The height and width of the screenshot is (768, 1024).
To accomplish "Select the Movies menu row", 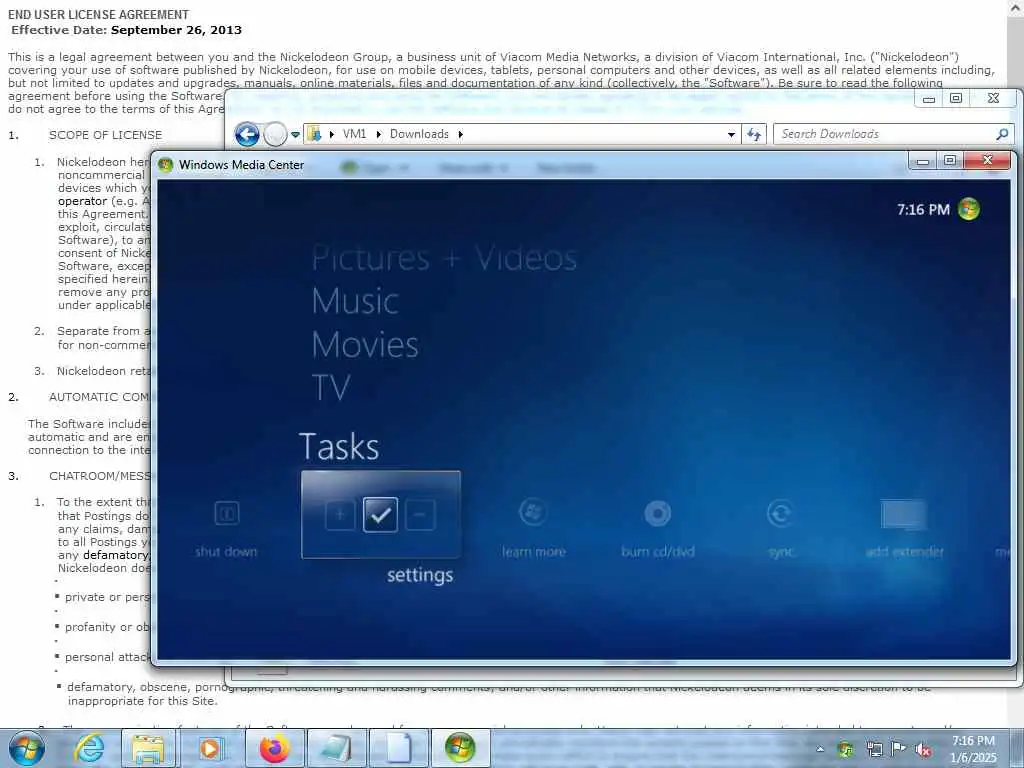I will pyautogui.click(x=364, y=344).
